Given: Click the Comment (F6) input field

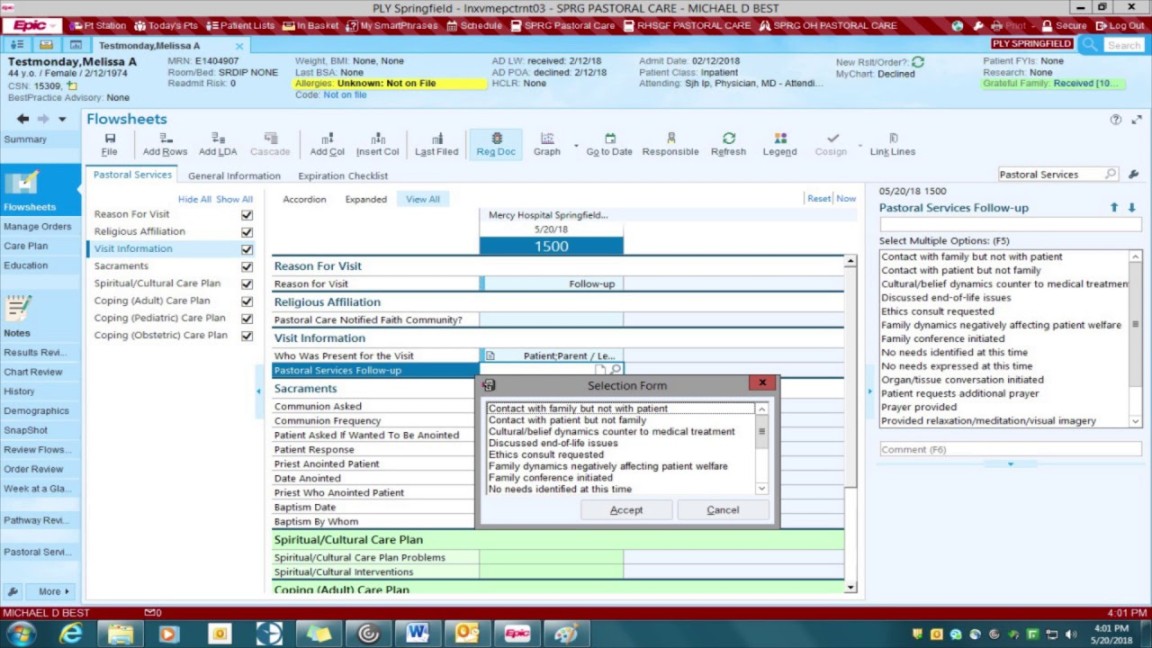Looking at the screenshot, I should (1009, 449).
